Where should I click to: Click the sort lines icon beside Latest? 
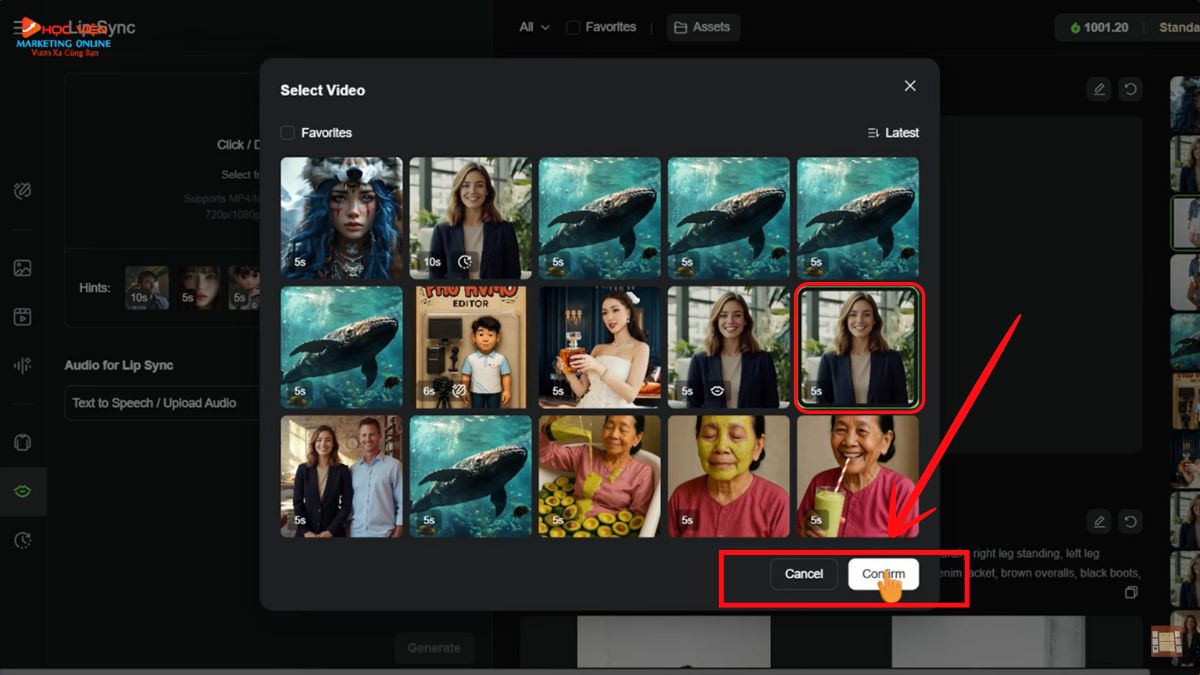pyautogui.click(x=873, y=133)
